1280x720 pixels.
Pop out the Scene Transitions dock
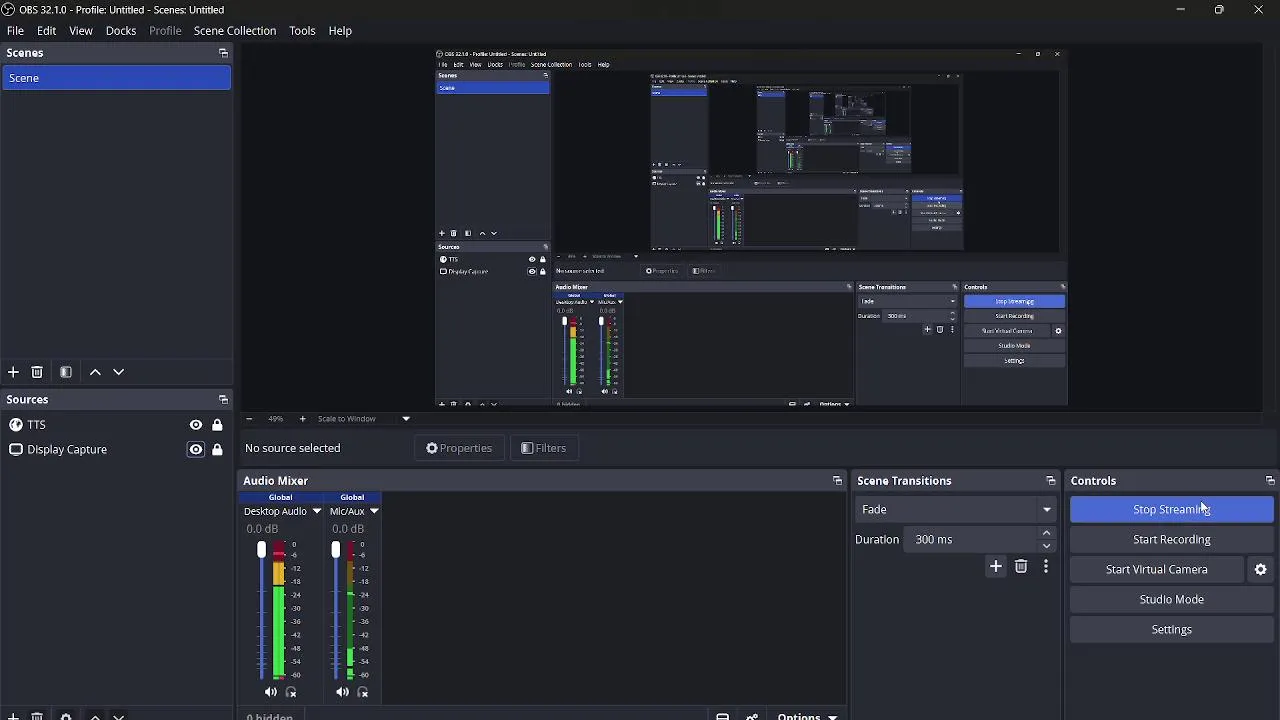tap(1050, 481)
